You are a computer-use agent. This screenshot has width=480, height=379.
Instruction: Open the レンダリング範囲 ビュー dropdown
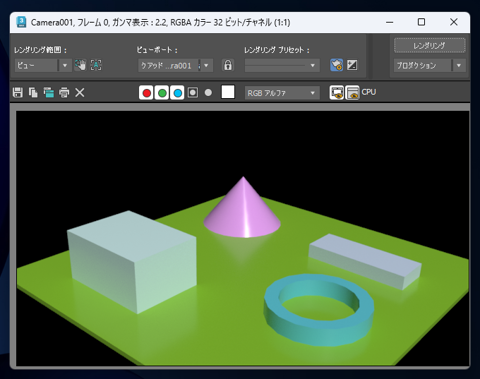click(x=43, y=65)
